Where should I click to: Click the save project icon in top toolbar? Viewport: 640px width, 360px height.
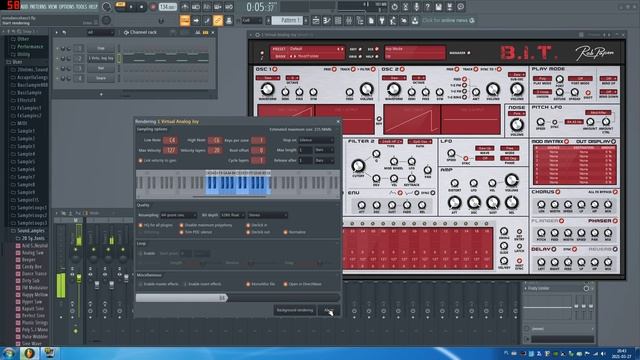(x=438, y=7)
